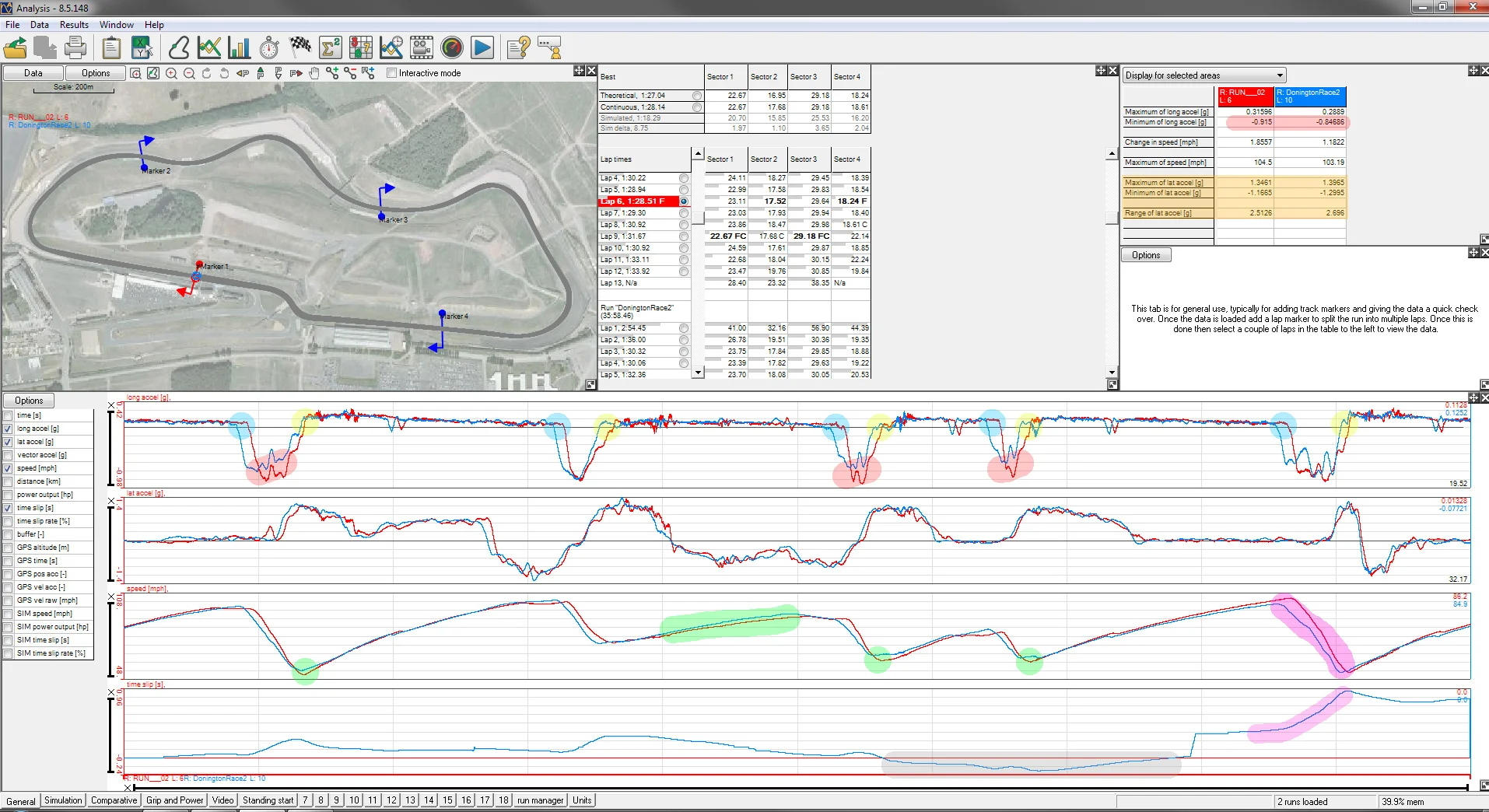Viewport: 1489px width, 812px height.
Task: Switch to the Grip and Power tab
Action: (175, 800)
